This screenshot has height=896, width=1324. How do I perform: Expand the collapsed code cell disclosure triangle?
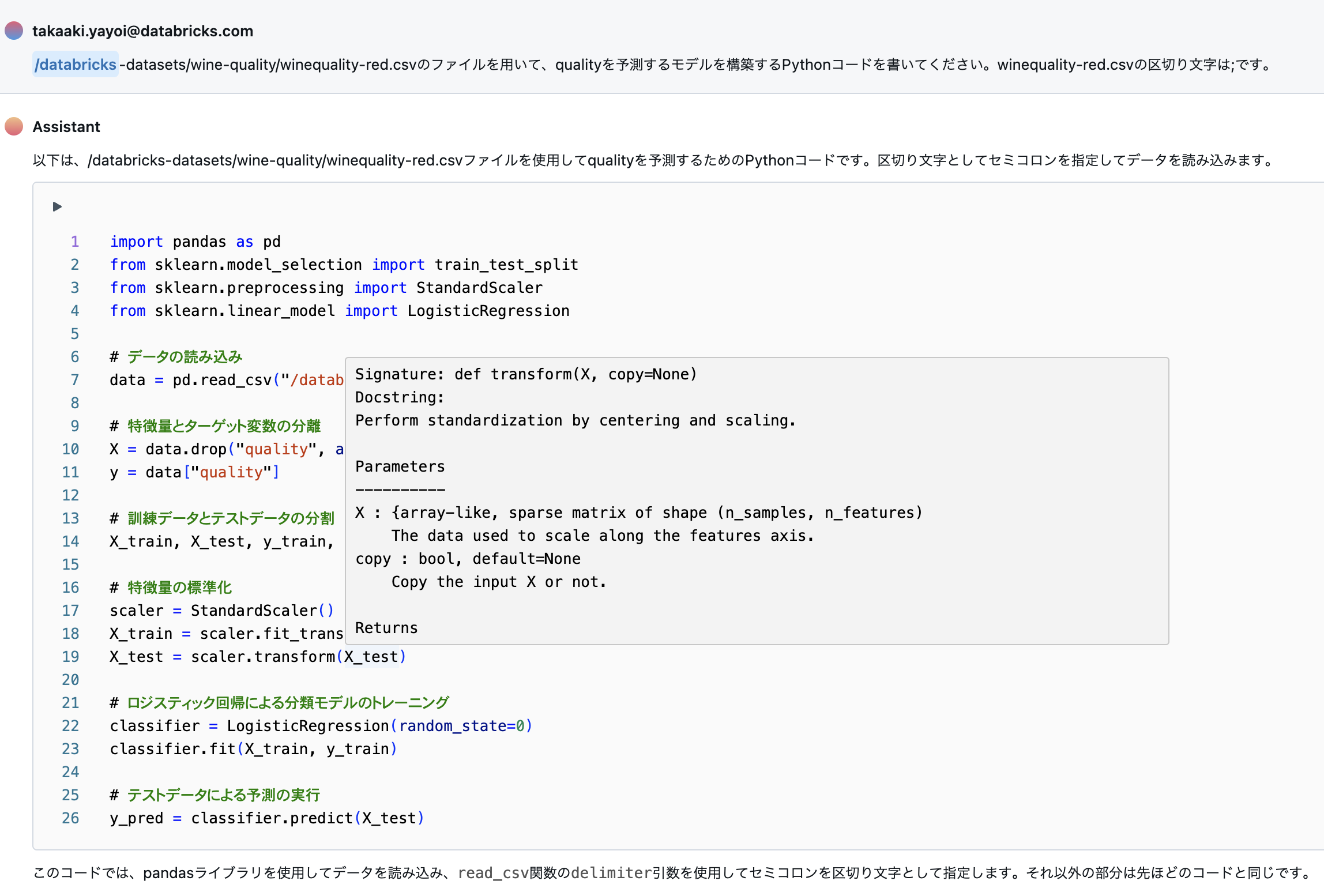point(57,206)
